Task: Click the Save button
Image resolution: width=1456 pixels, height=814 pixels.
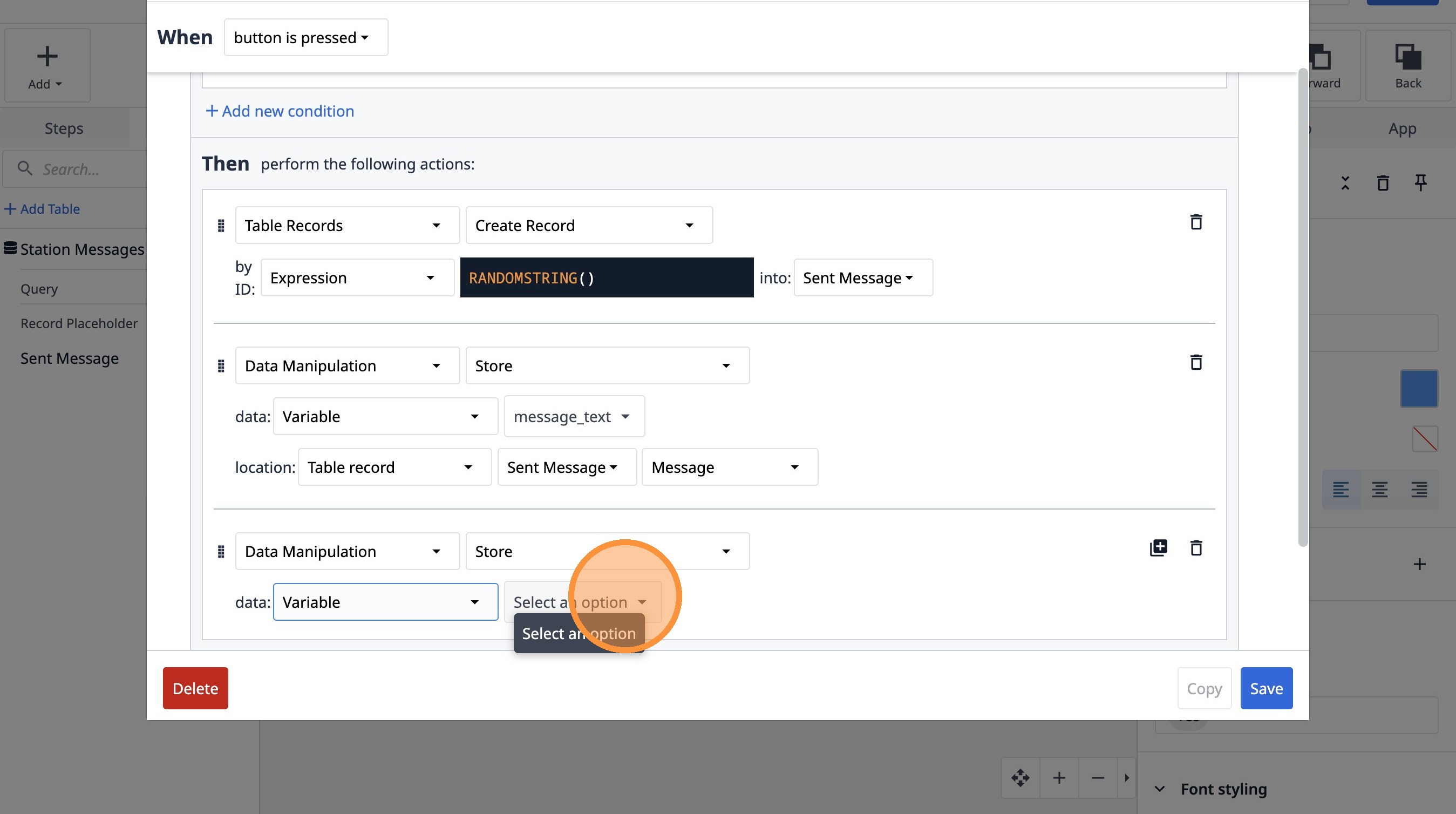Action: click(1266, 688)
